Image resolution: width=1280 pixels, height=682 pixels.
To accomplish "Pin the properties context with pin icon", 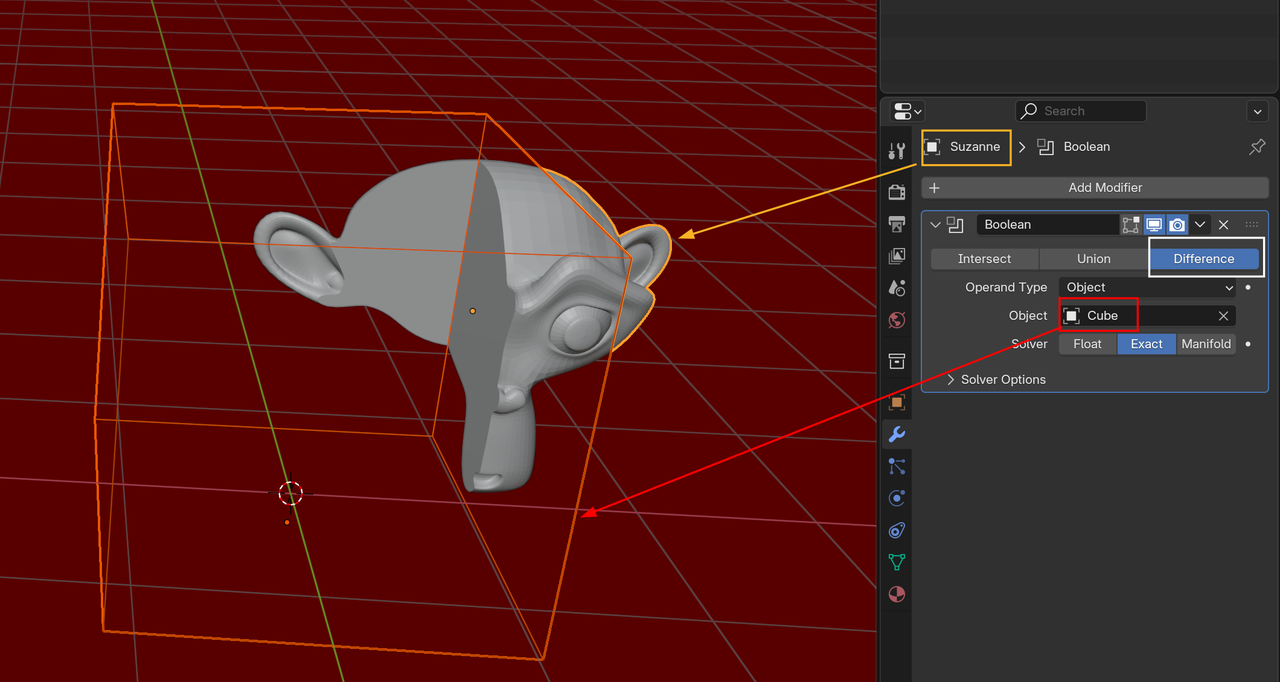I will click(1257, 147).
